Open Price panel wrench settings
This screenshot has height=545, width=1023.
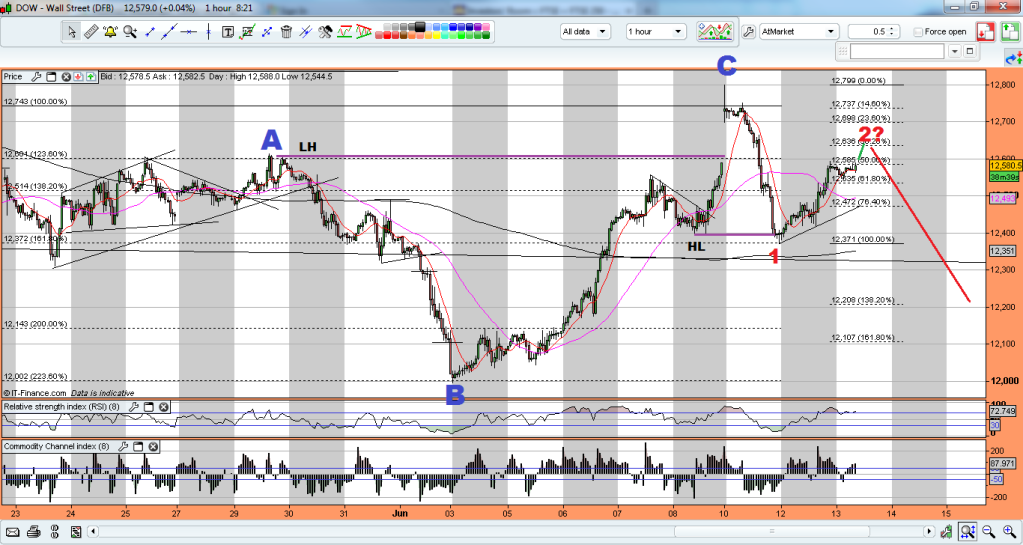coord(37,77)
